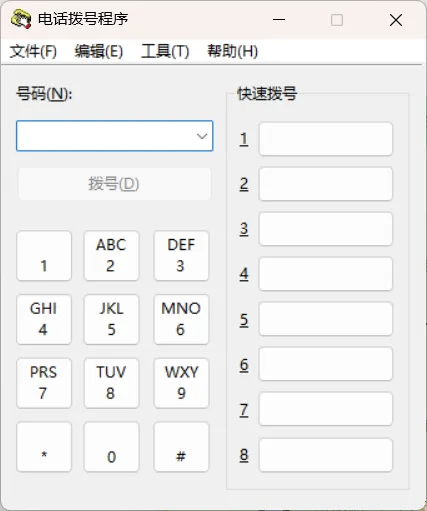Screen dimensions: 427x511
Task: Tap the DEF 3 keypad button
Action: click(x=181, y=256)
